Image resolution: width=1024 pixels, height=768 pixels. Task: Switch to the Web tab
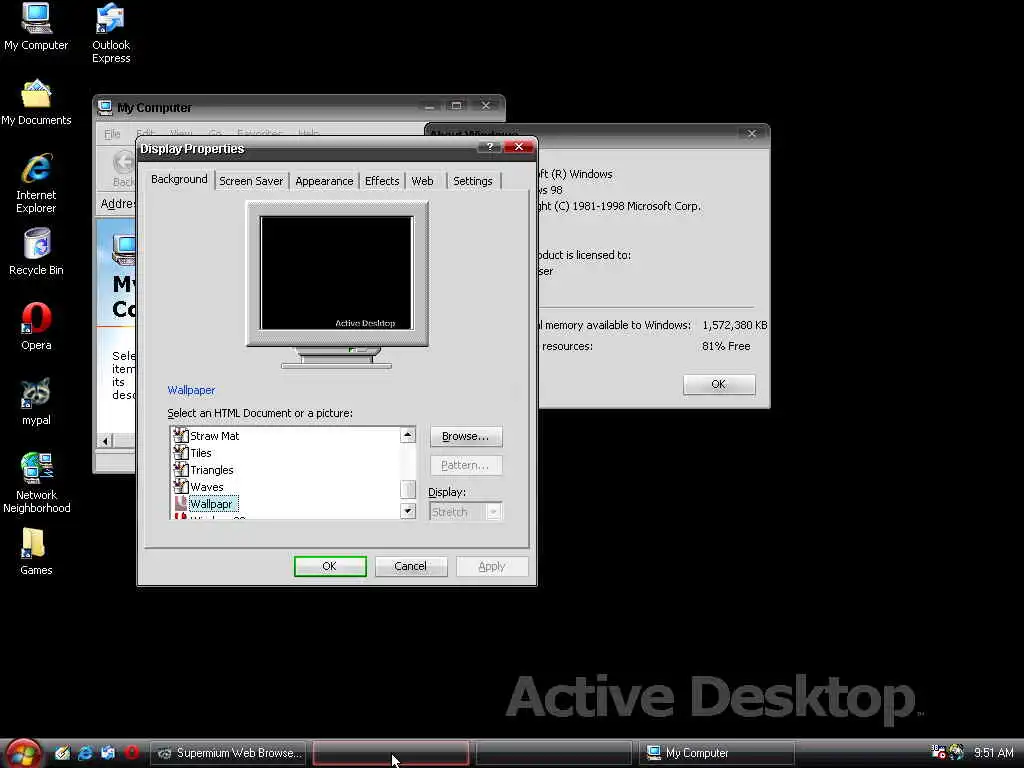(423, 181)
